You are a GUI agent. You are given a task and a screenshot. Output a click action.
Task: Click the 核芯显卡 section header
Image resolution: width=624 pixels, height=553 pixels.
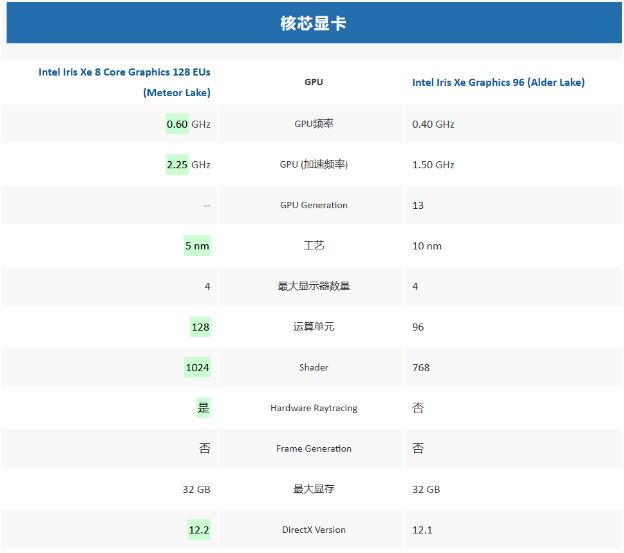coord(314,23)
